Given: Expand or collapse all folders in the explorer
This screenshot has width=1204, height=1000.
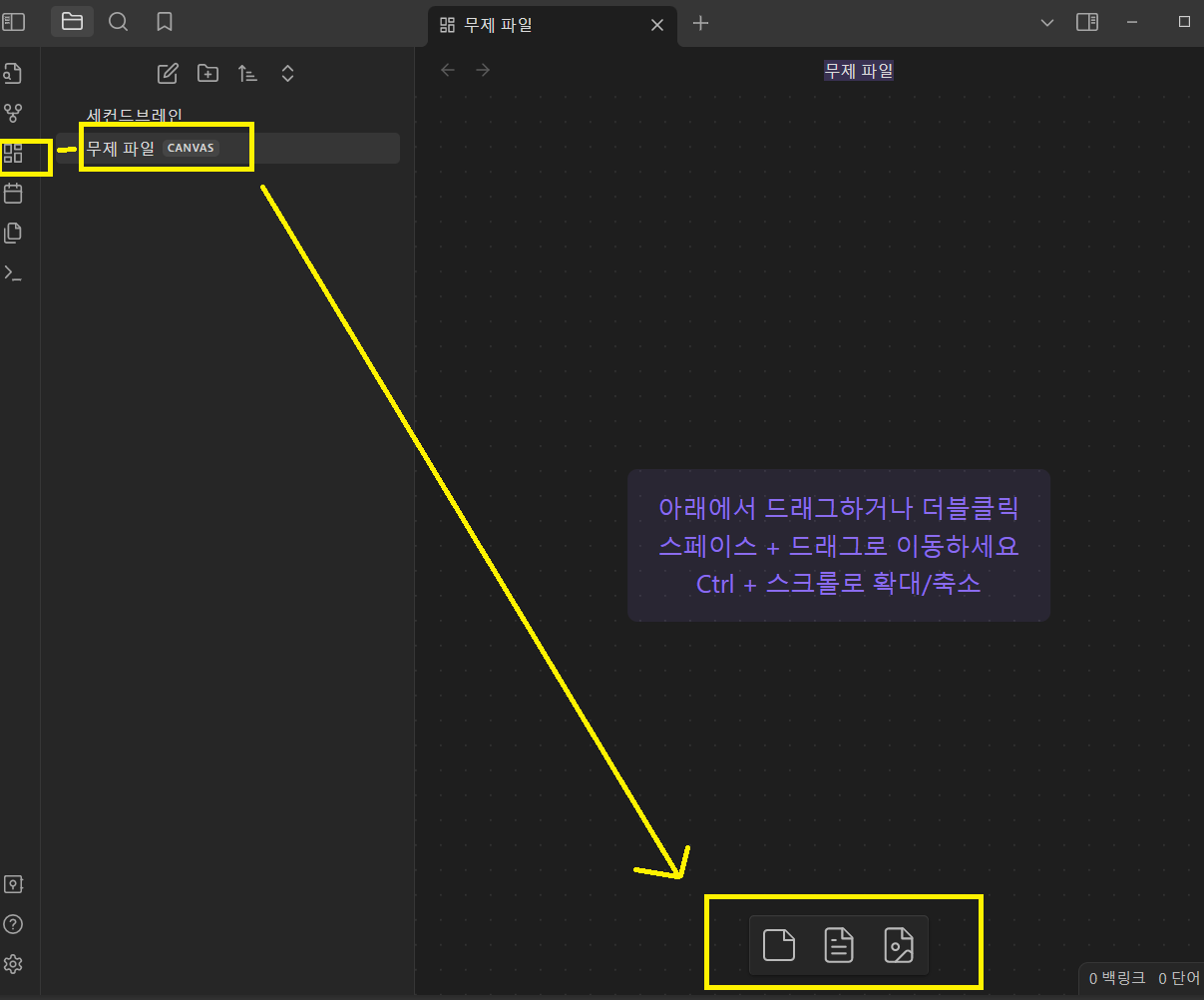Looking at the screenshot, I should 287,73.
